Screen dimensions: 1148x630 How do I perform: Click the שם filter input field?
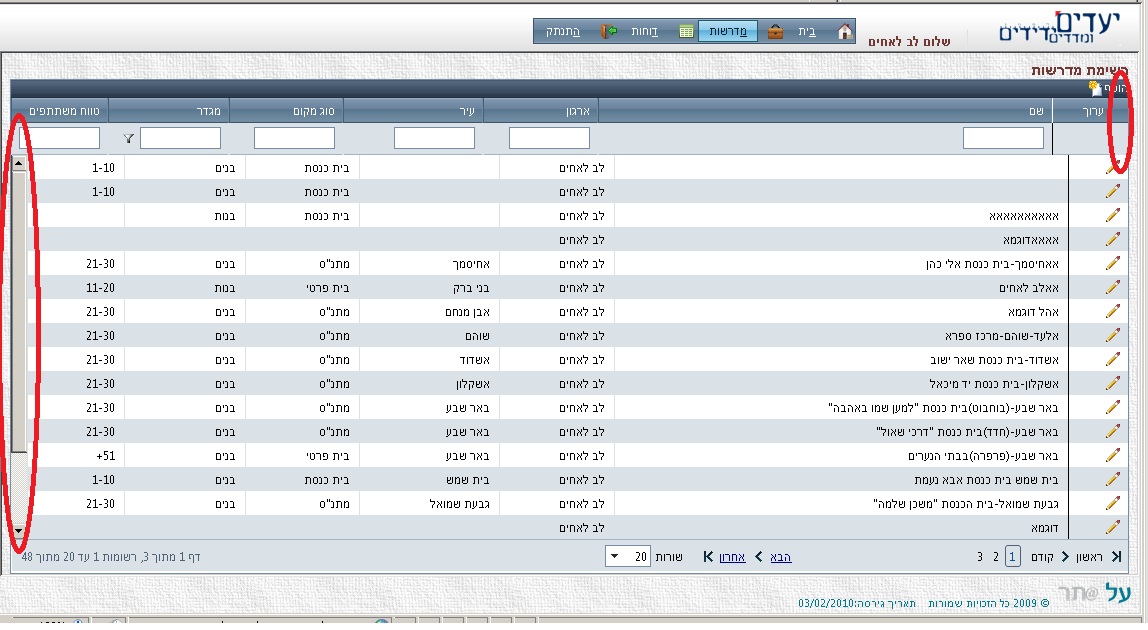pyautogui.click(x=1003, y=138)
